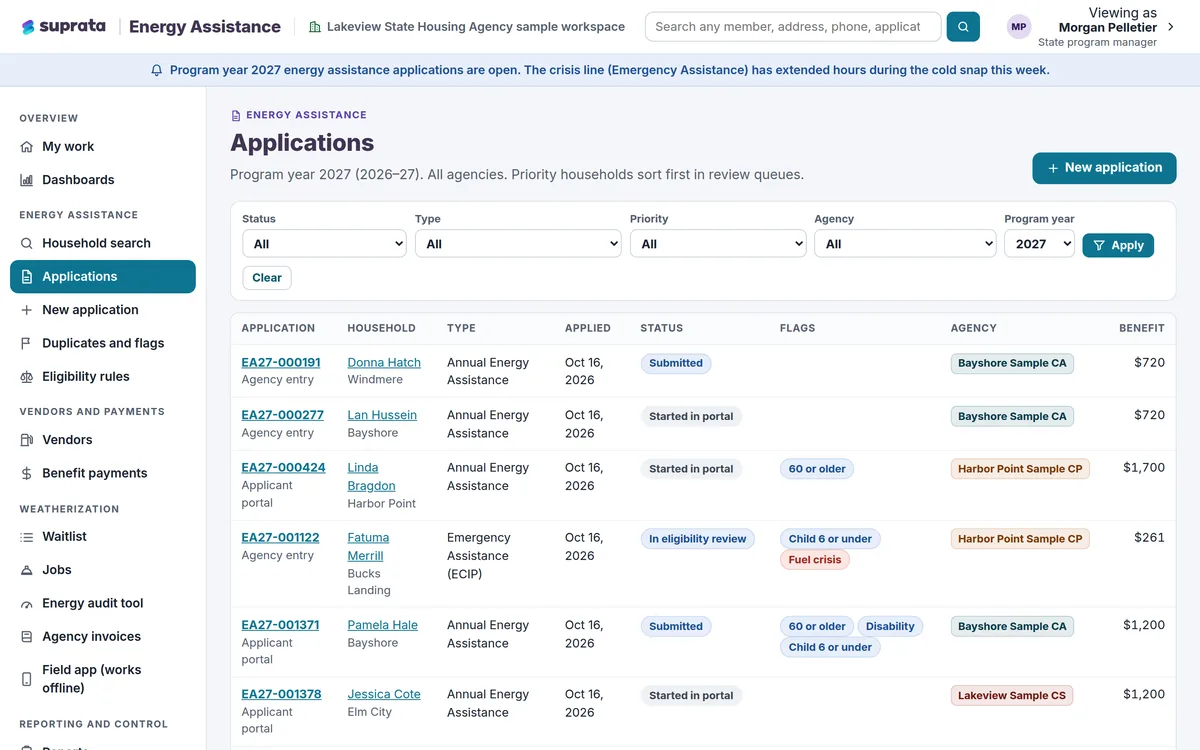Click the bell icon in announcement banner
The image size is (1200, 750).
click(x=156, y=70)
